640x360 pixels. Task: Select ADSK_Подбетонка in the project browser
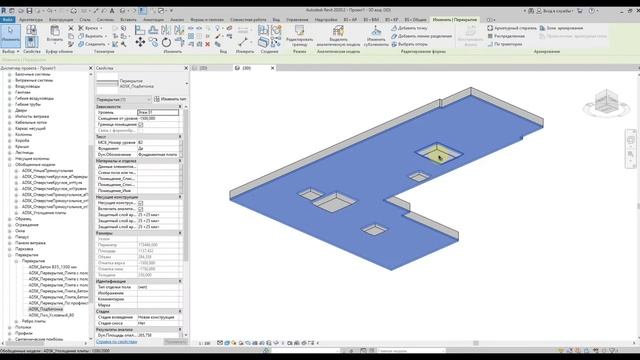(46, 309)
